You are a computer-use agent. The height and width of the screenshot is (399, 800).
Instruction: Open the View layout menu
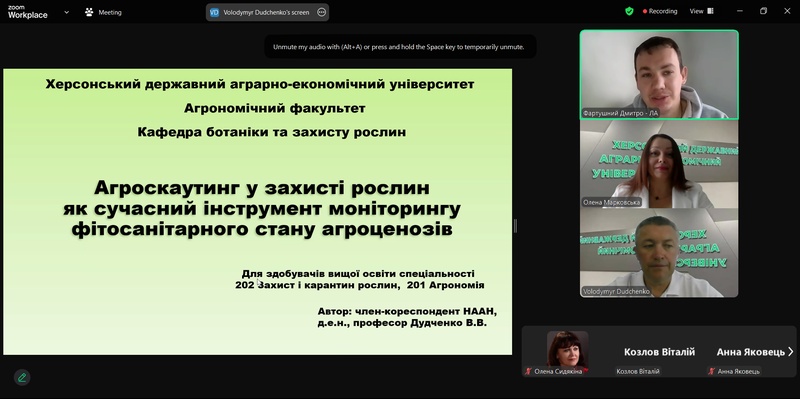tap(702, 11)
